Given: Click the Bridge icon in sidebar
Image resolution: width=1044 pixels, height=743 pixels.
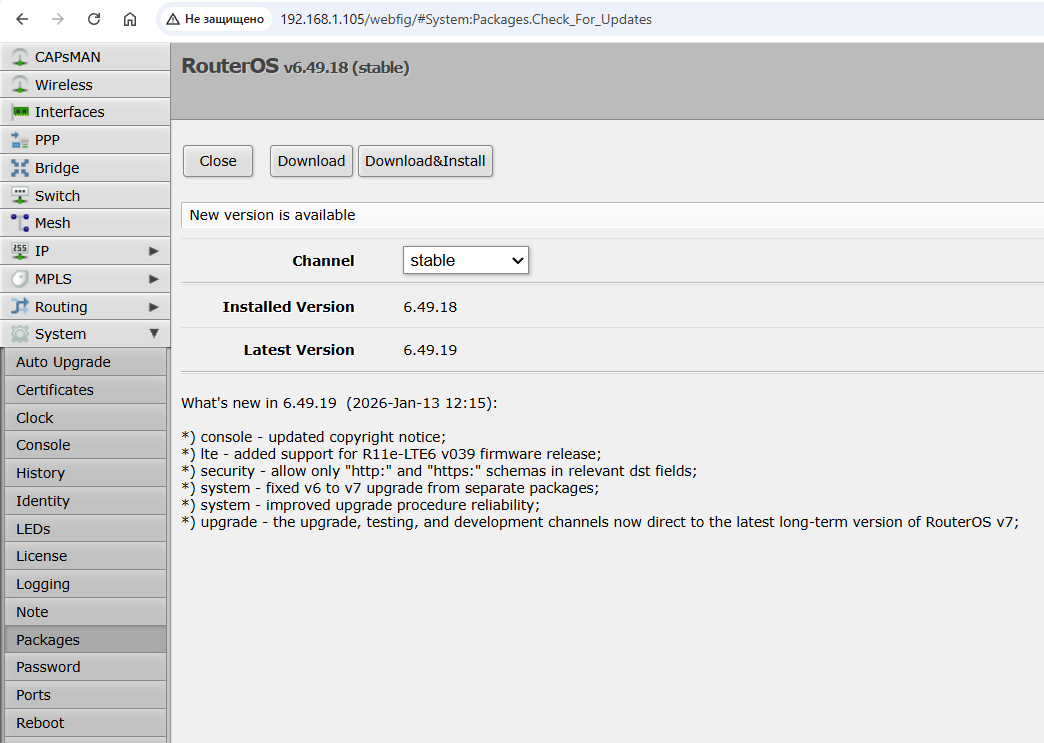Looking at the screenshot, I should coord(19,168).
